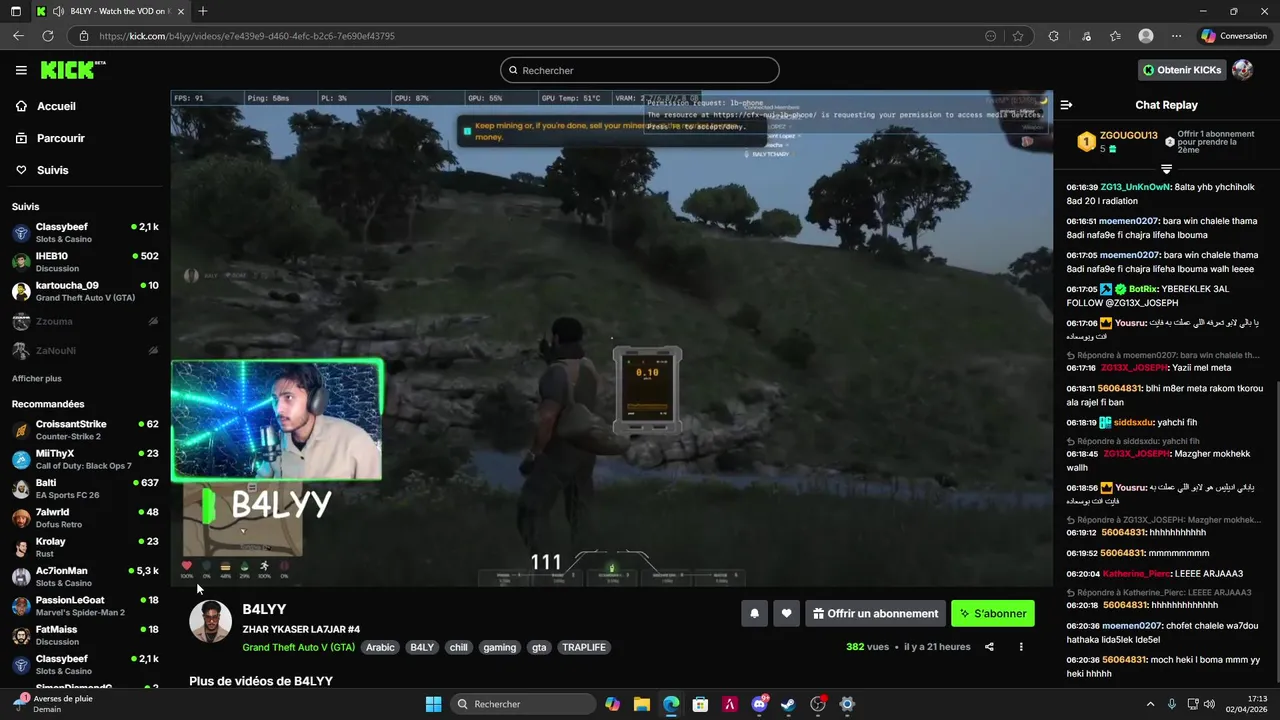Add page to favorites with star icon

point(1018,36)
